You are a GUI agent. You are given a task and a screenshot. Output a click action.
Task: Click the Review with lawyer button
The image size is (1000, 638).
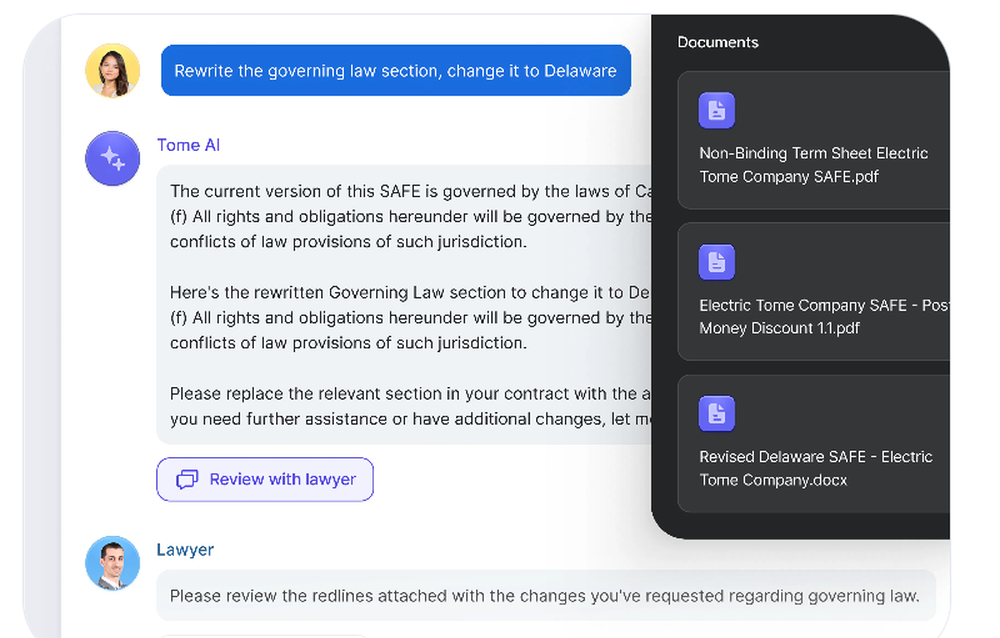264,479
